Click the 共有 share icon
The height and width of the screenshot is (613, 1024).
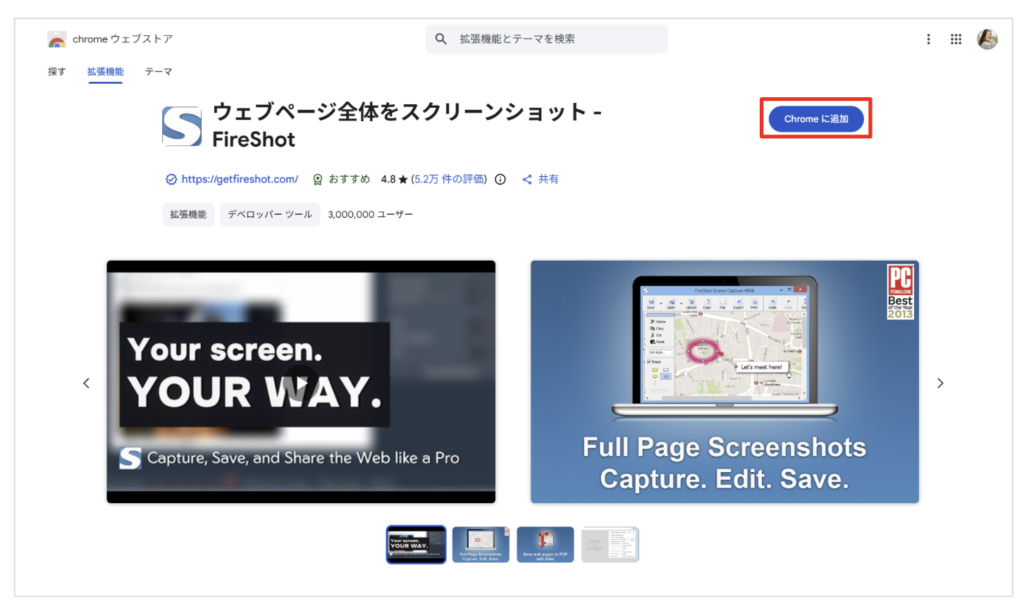[527, 180]
